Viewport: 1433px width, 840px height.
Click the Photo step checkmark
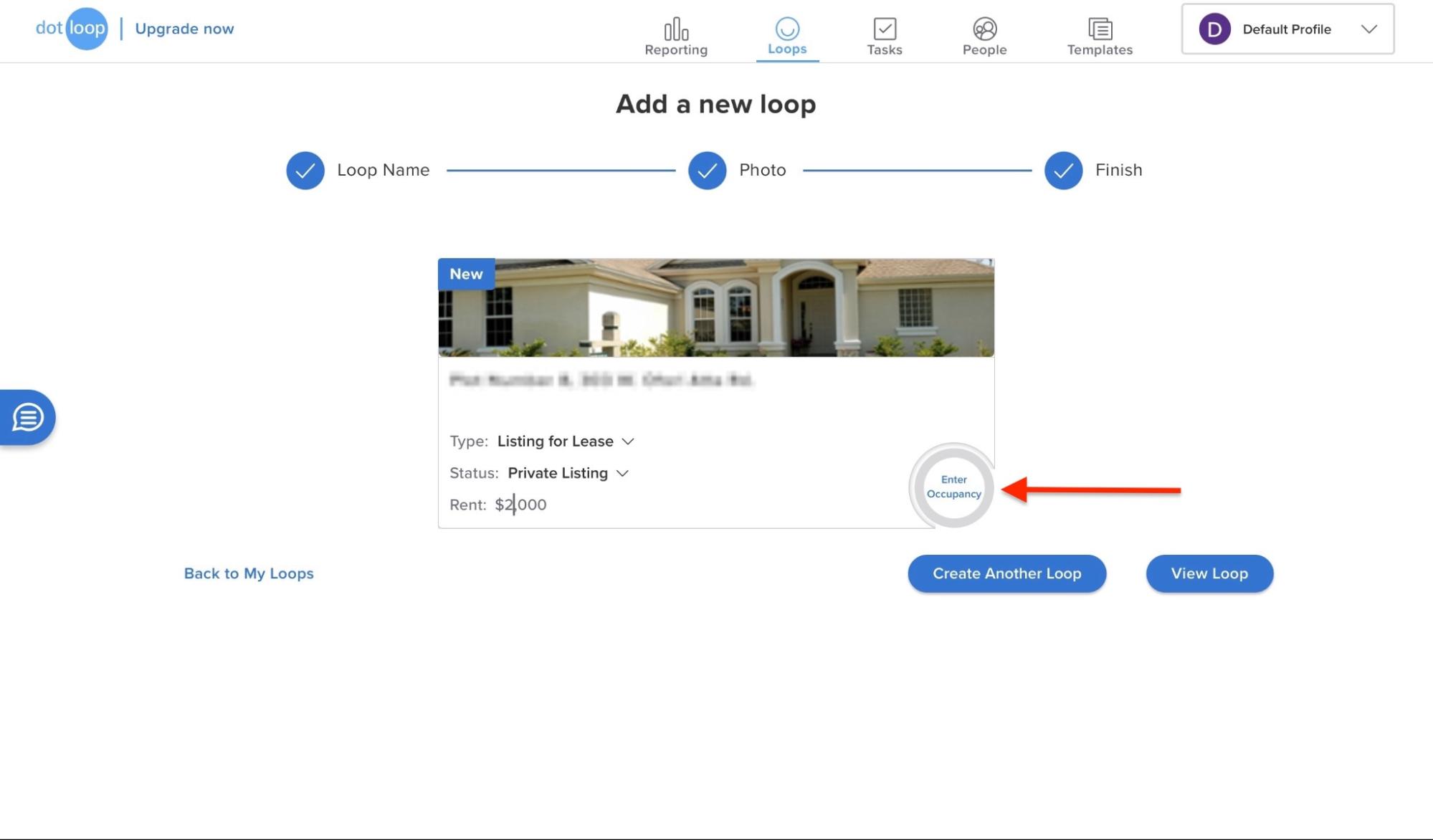pyautogui.click(x=706, y=171)
